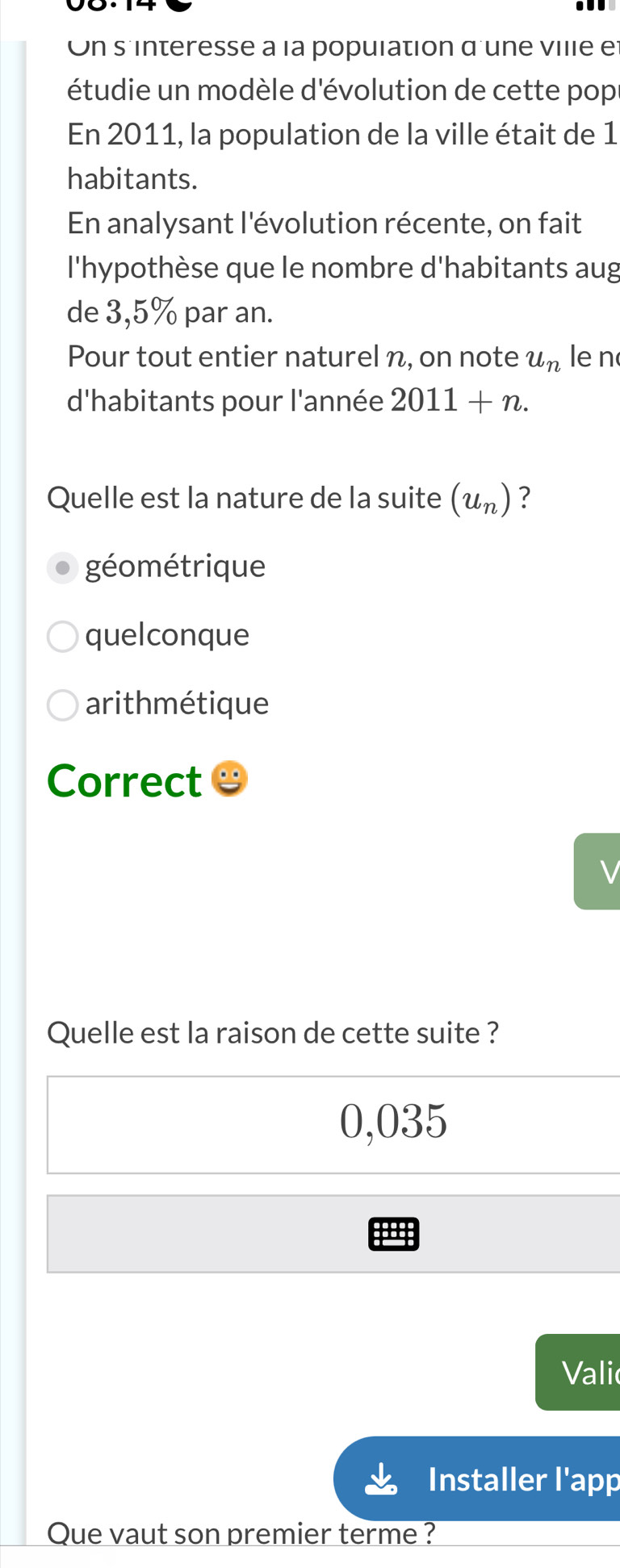Click the answer field showing 0,035
Image resolution: width=620 pixels, height=1568 pixels.
click(333, 1124)
